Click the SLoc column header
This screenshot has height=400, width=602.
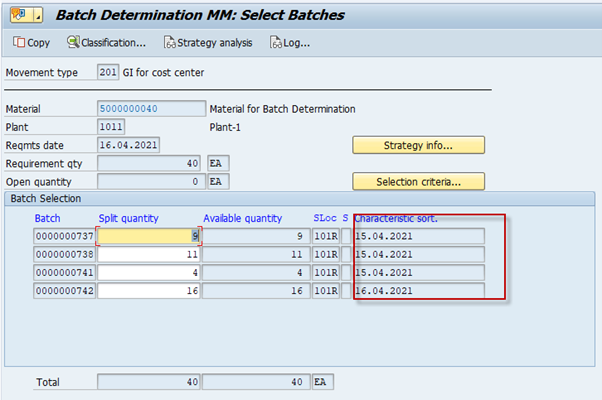(325, 218)
